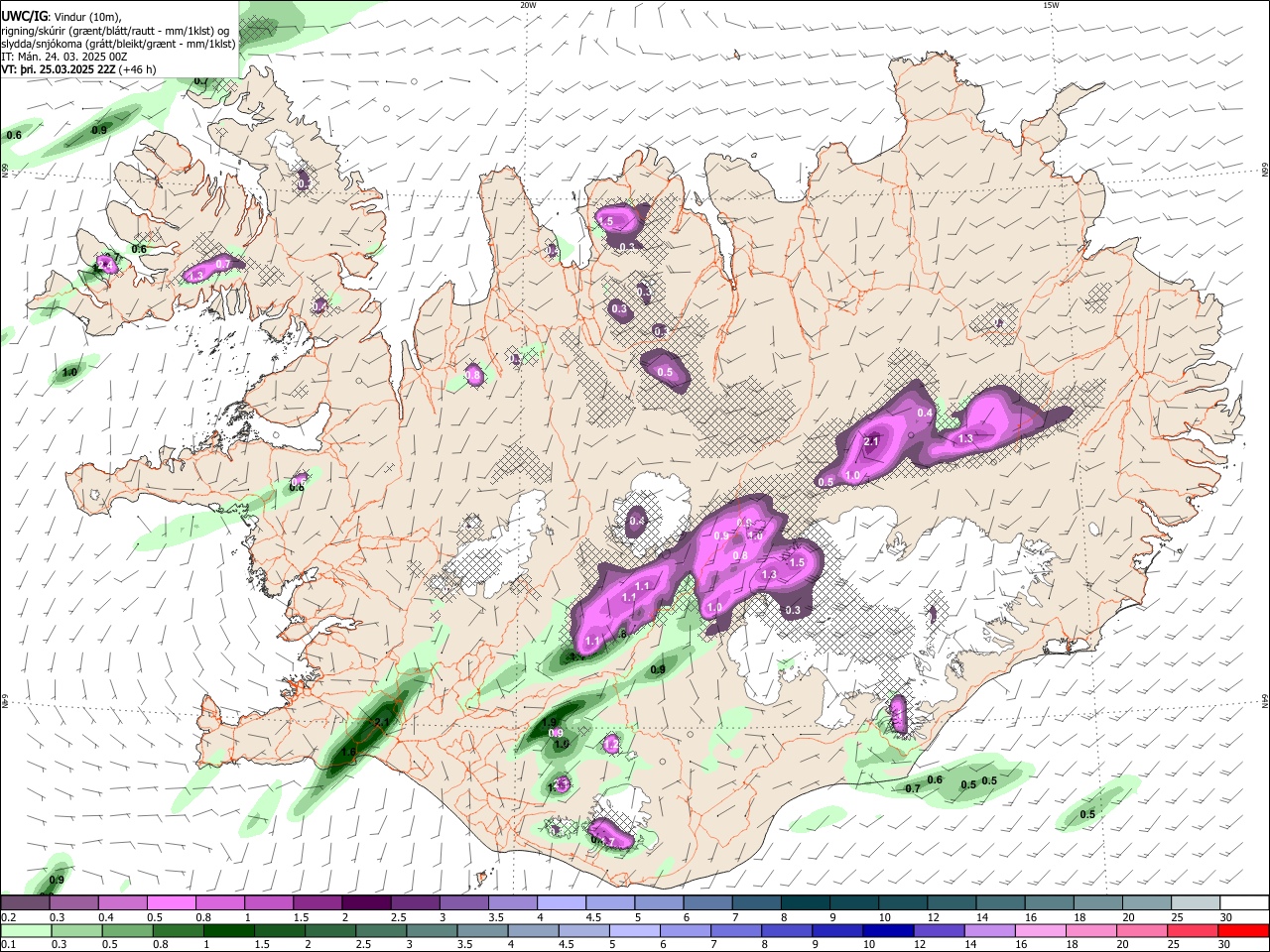The image size is (1270, 952).
Task: Select the snow-scale swatch labeled 2.5
Action: tap(415, 902)
